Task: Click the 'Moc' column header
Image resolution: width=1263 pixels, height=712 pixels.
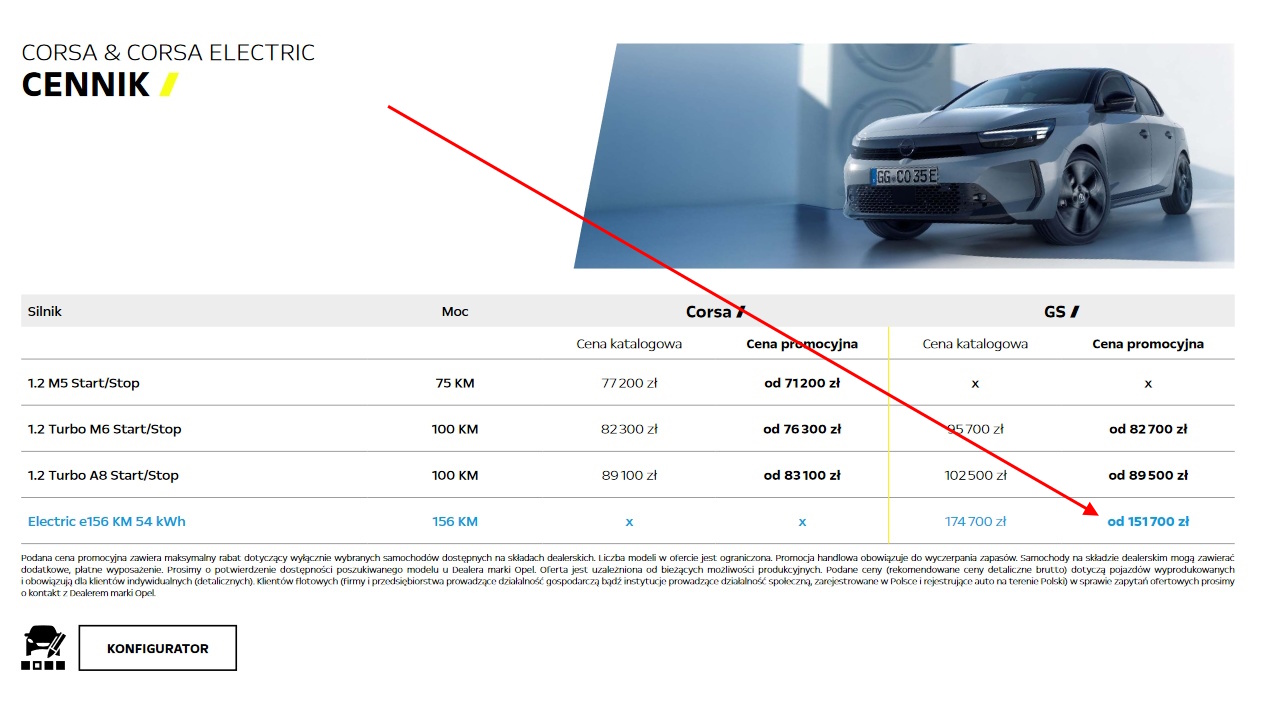Action: coord(455,311)
